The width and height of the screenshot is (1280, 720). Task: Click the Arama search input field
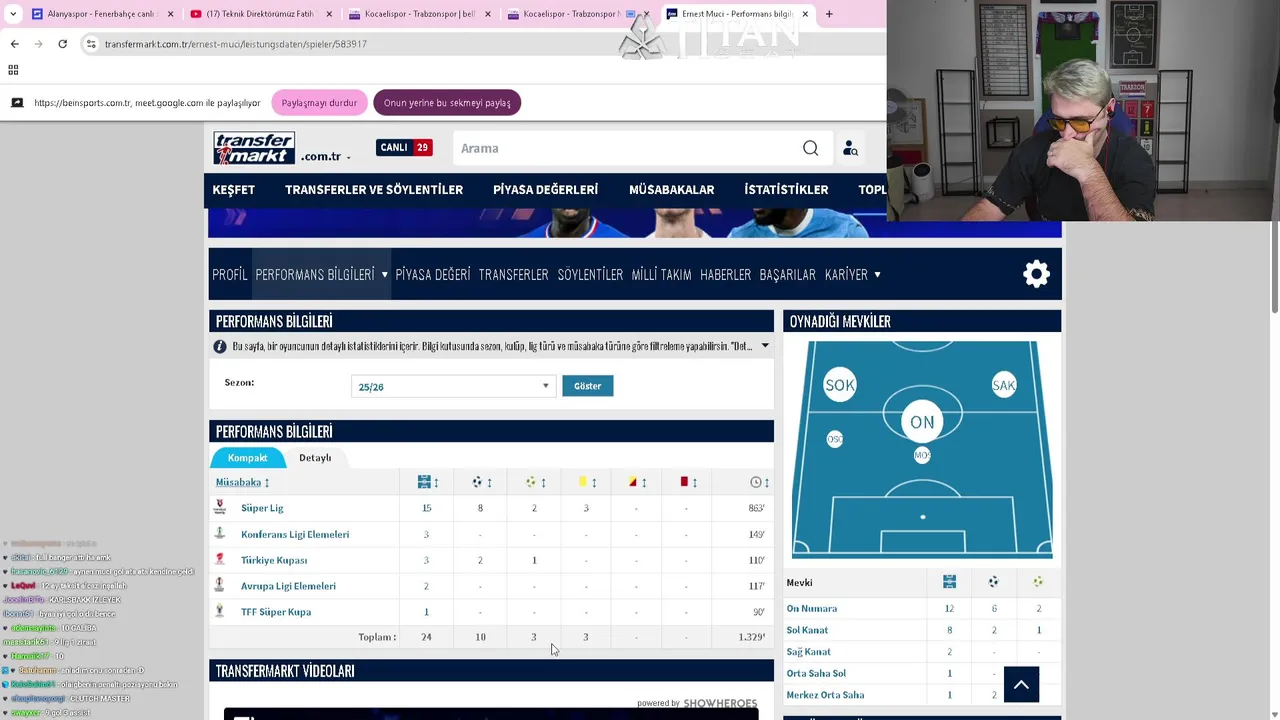tap(625, 148)
